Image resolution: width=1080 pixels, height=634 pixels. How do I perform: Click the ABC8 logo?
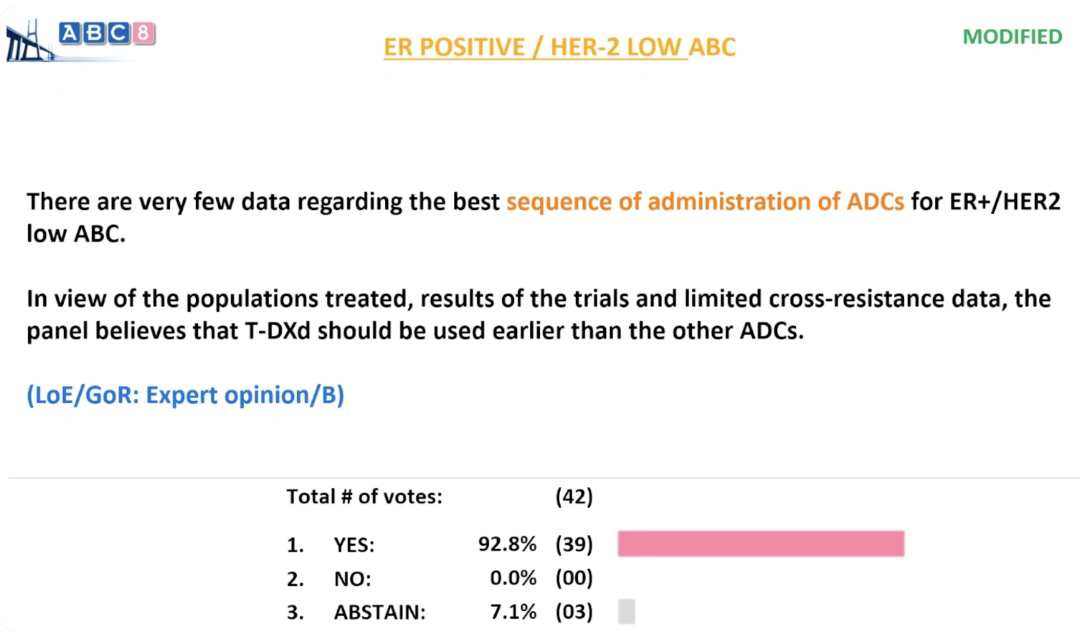[107, 34]
